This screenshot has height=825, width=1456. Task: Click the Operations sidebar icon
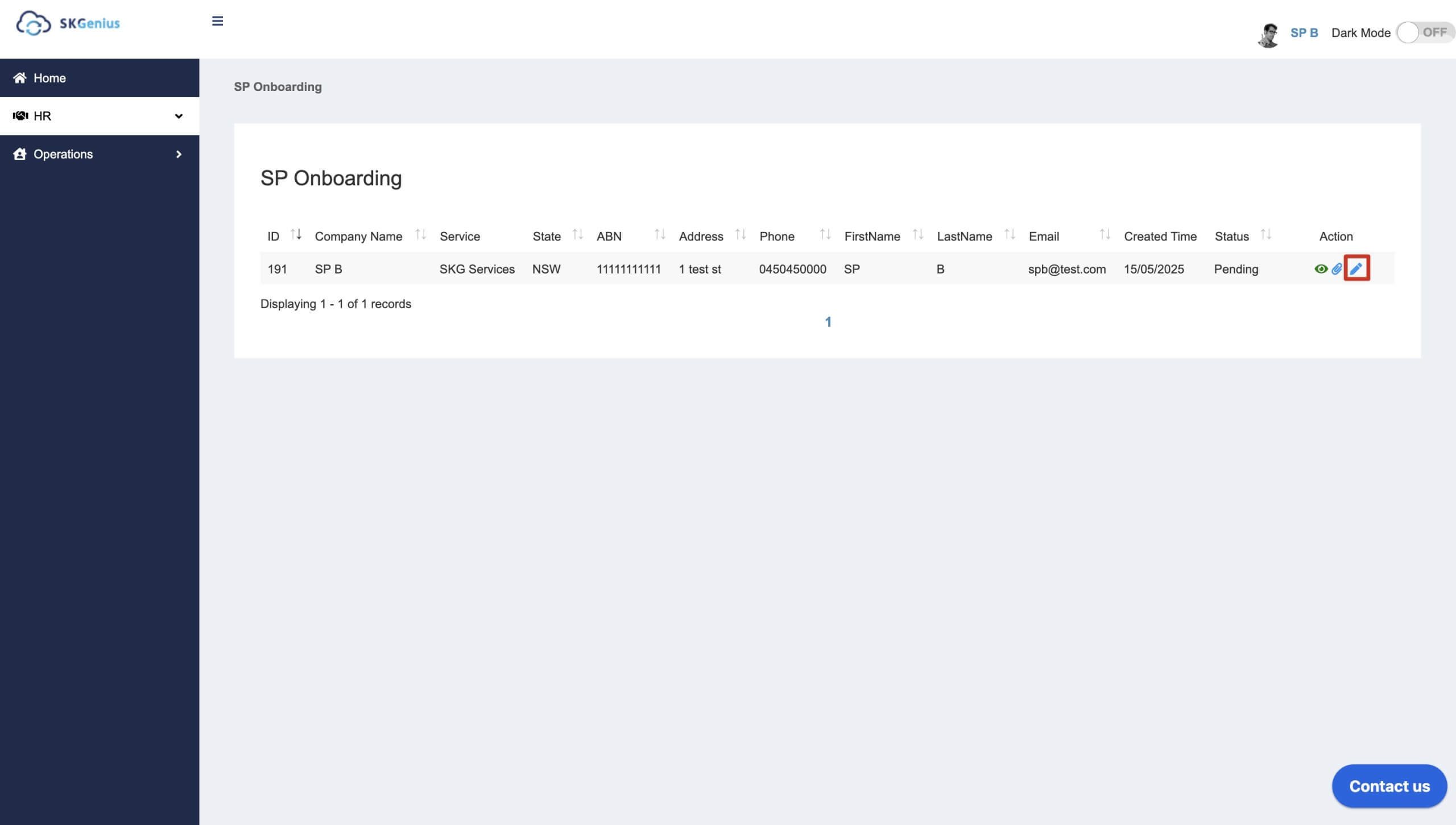pyautogui.click(x=20, y=154)
